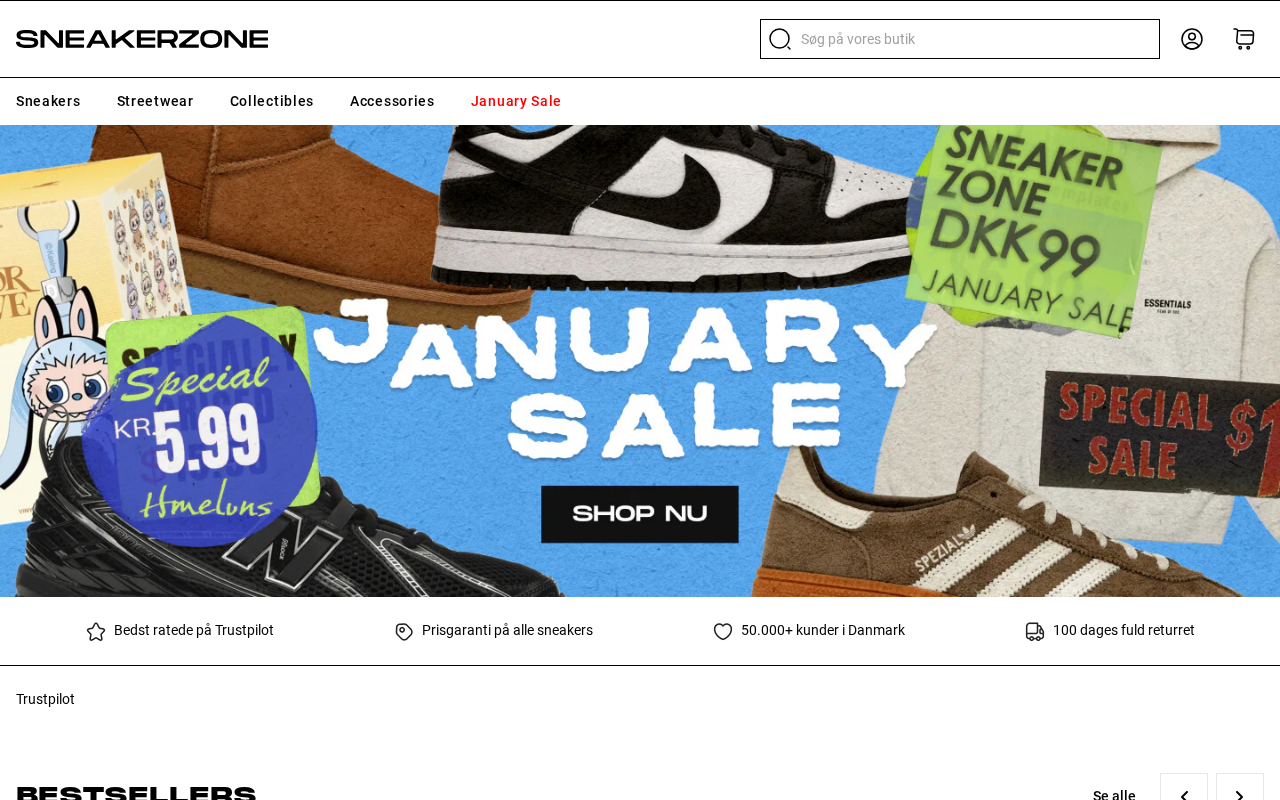The height and width of the screenshot is (800, 1280).
Task: Click the SHOP NU banner button
Action: (640, 514)
